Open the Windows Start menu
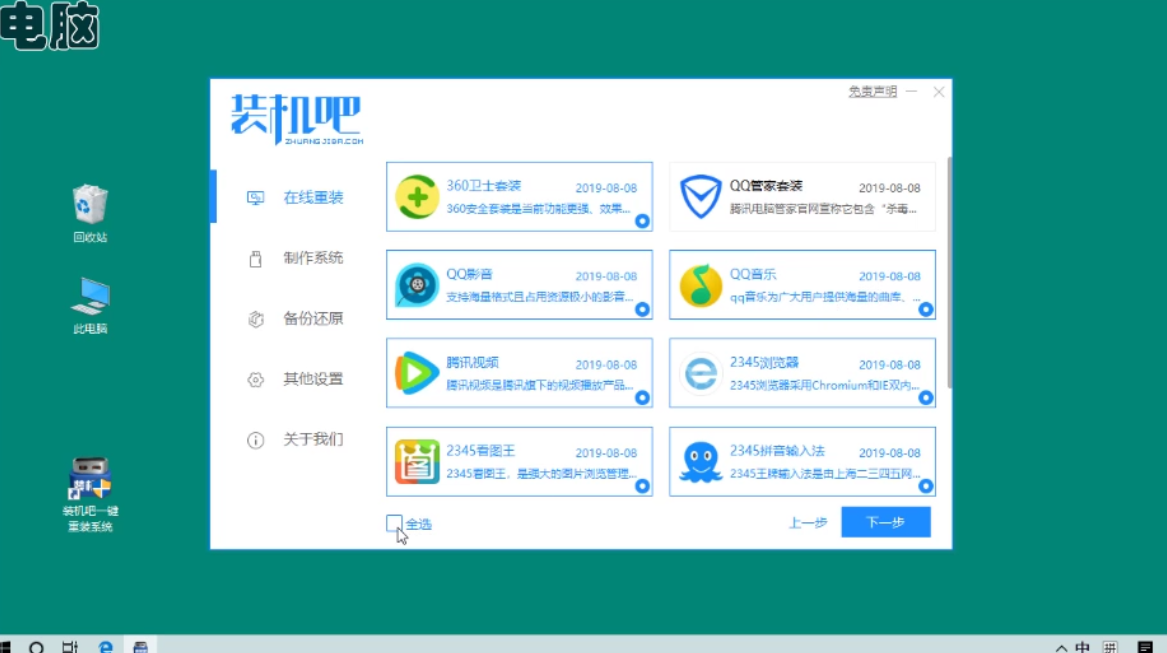This screenshot has width=1167, height=653. [5, 646]
